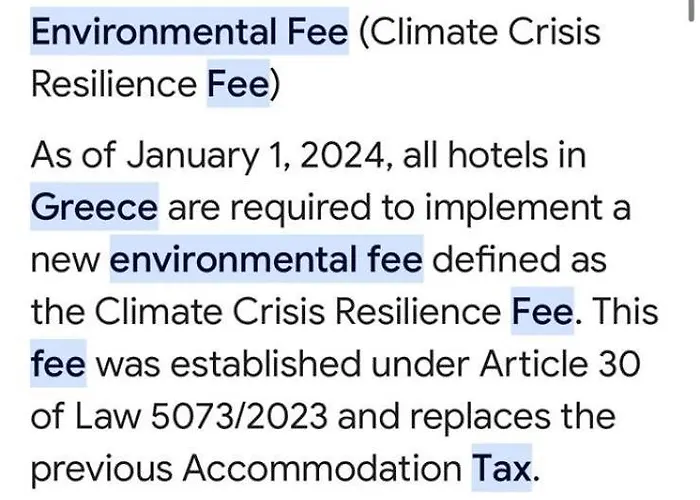Click '(Climate Crisis' in the heading
700x500 pixels.
click(479, 32)
